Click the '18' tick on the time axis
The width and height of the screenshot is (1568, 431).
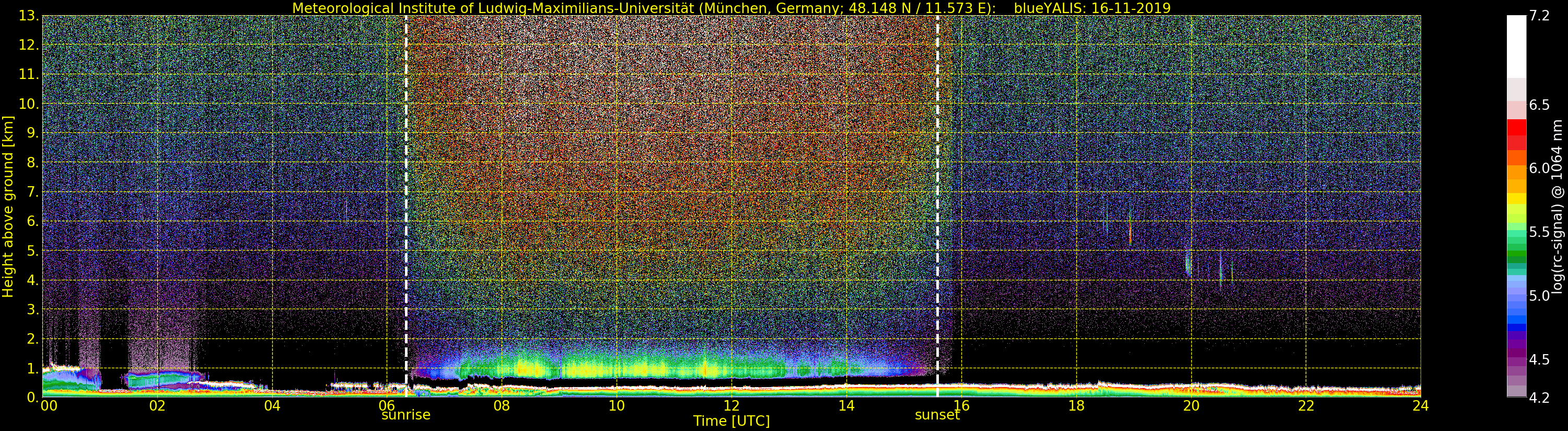pyautogui.click(x=1076, y=406)
